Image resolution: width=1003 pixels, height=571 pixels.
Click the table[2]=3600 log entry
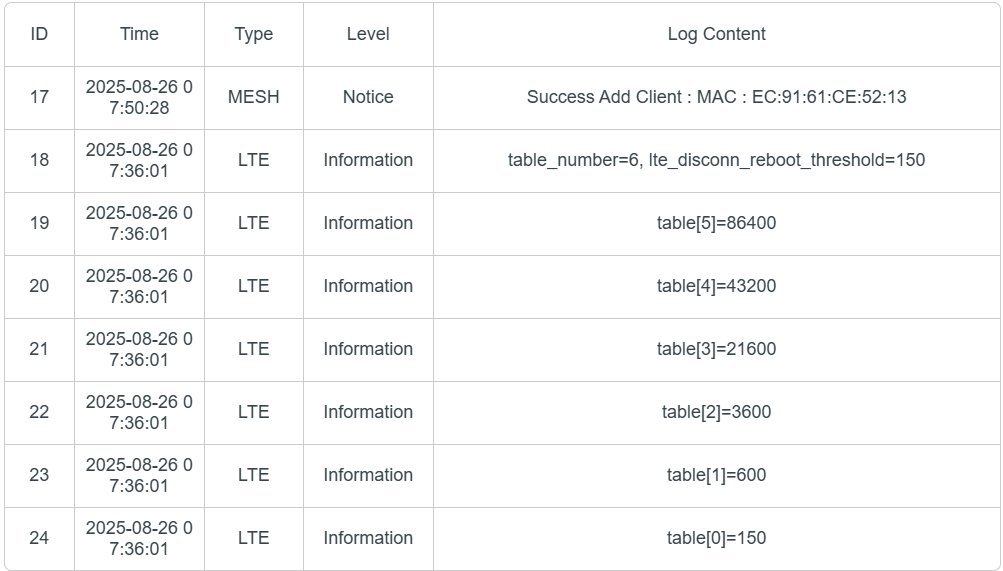point(716,412)
